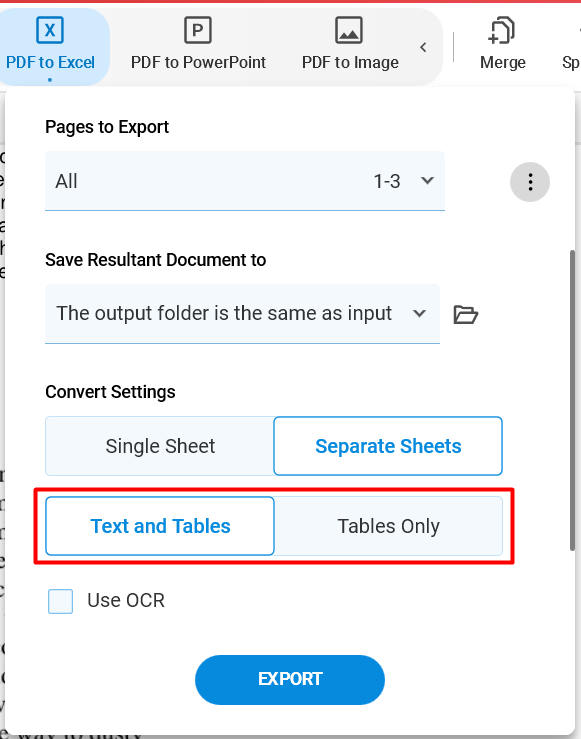Switch to the PDF to PowerPoint tab label
The height and width of the screenshot is (739, 581).
(198, 62)
